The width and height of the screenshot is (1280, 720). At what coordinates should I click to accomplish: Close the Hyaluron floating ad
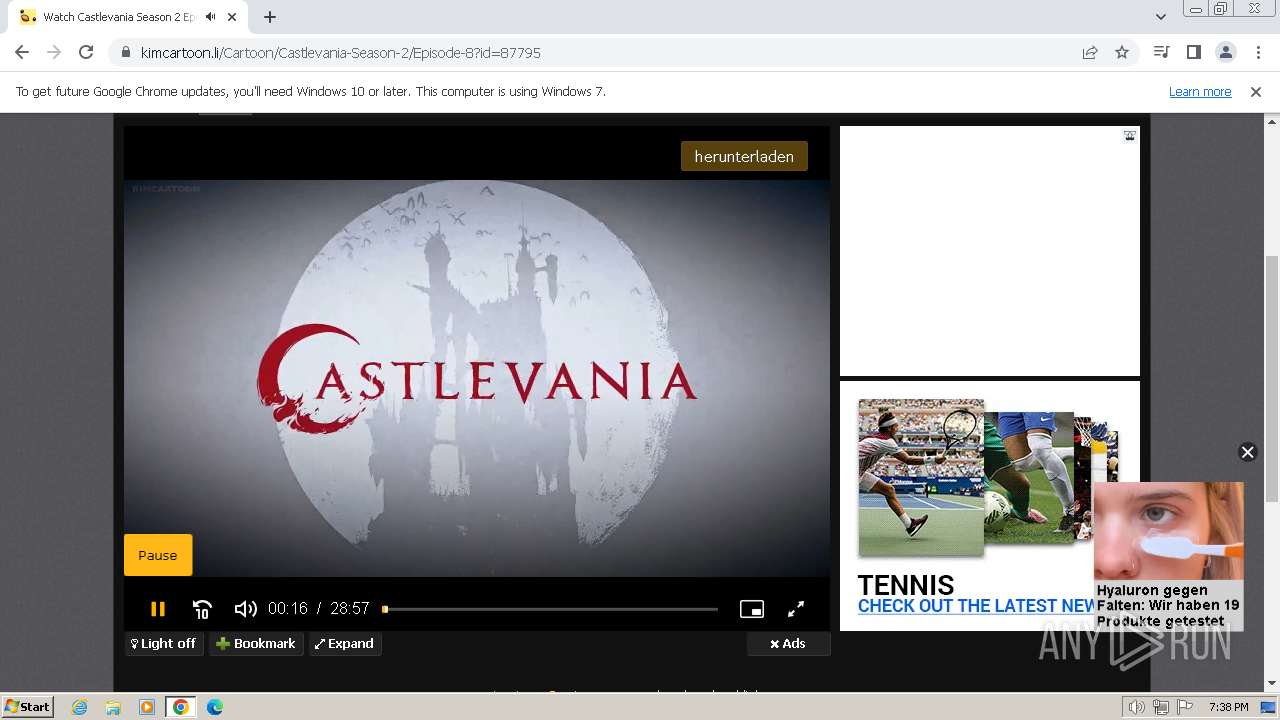[x=1247, y=452]
